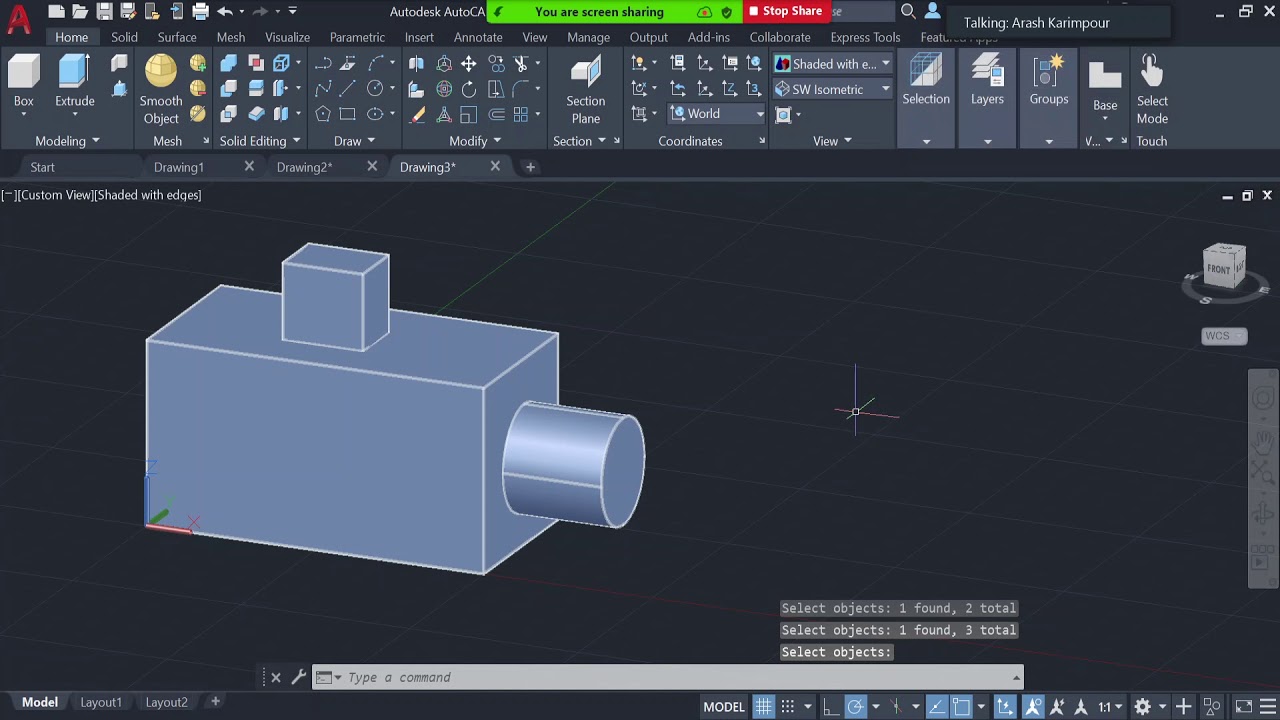Viewport: 1280px width, 720px height.
Task: Open the annotation scale 1:1 dropdown
Action: (1110, 707)
